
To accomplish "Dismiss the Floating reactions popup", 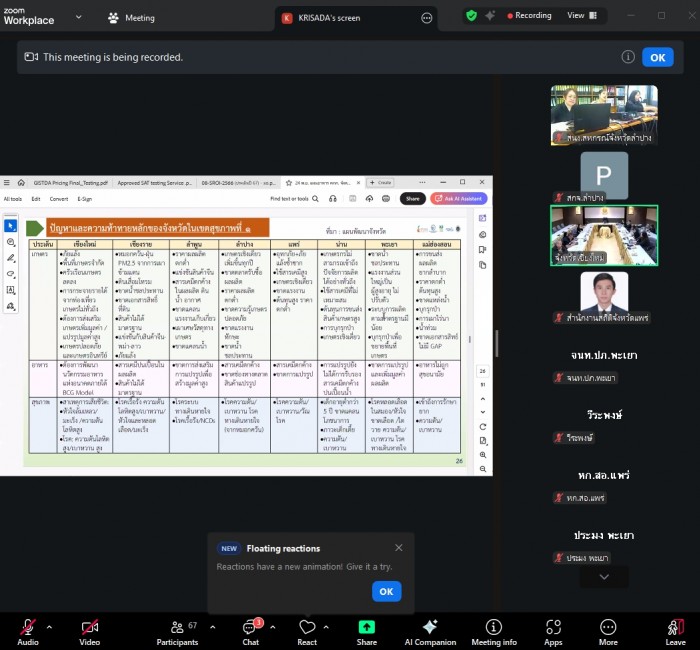I will 399,548.
